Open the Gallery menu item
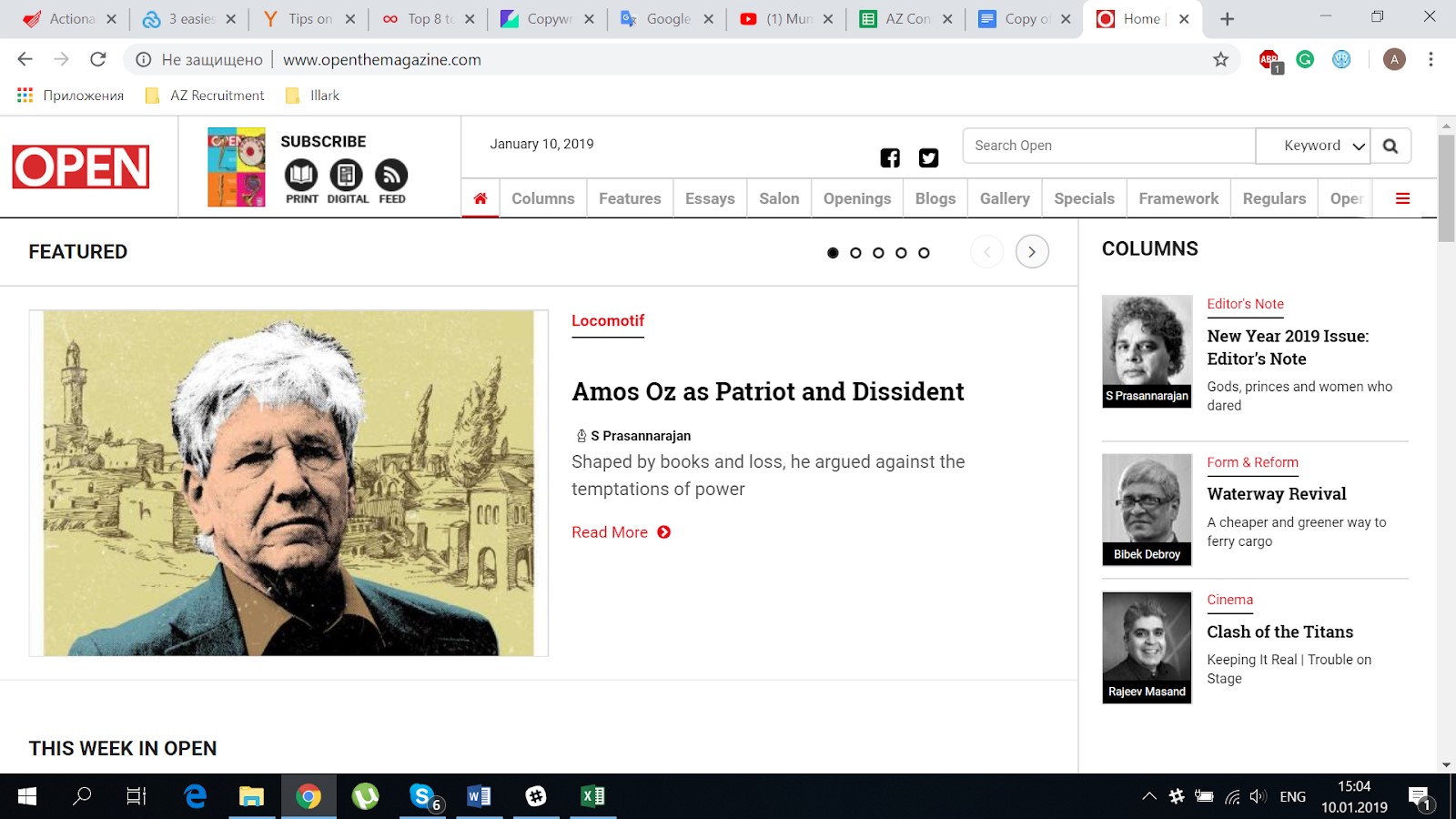The height and width of the screenshot is (819, 1456). click(1005, 198)
